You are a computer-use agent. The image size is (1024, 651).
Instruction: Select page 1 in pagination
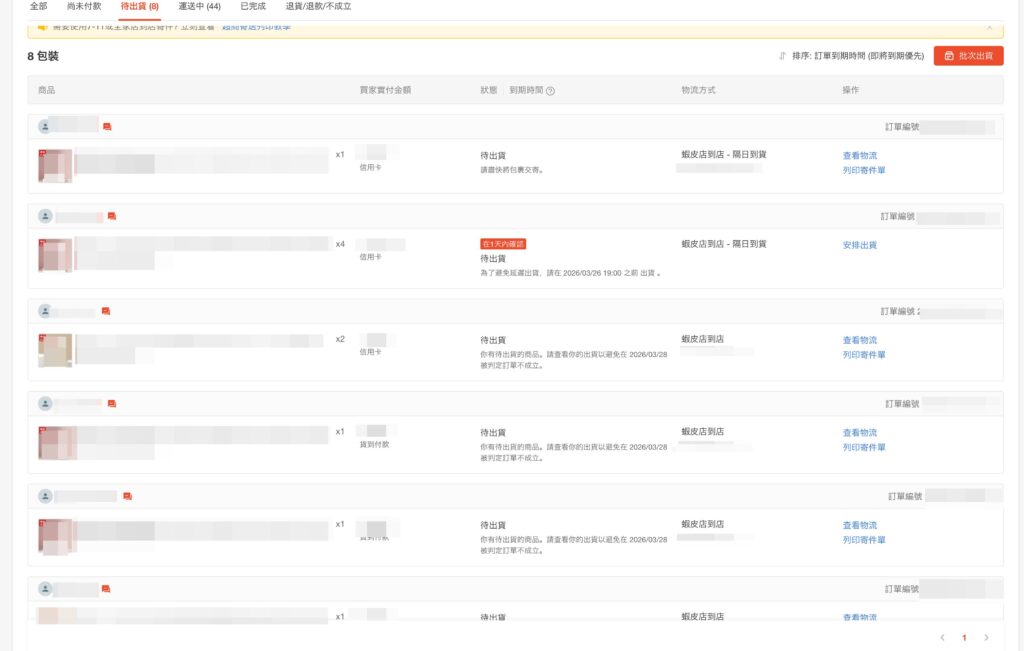[x=964, y=637]
